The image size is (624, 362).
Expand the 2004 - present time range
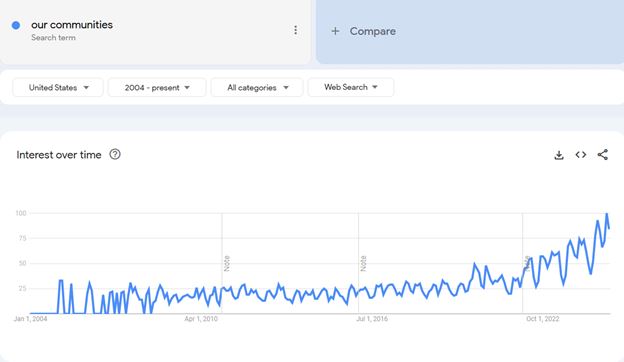157,88
